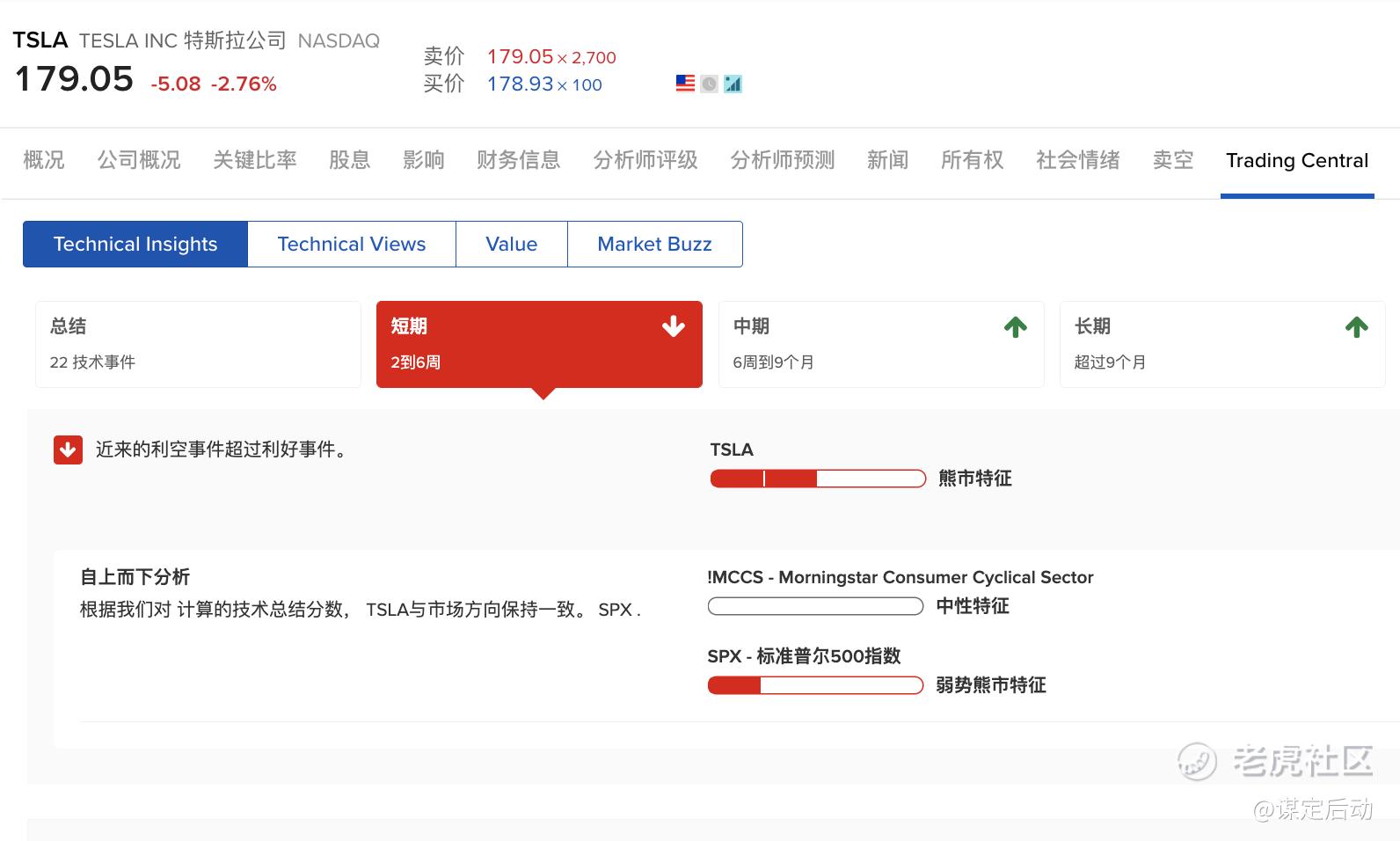This screenshot has width=1400, height=841.
Task: Click the 弱势熊市特征 label
Action: point(991,685)
